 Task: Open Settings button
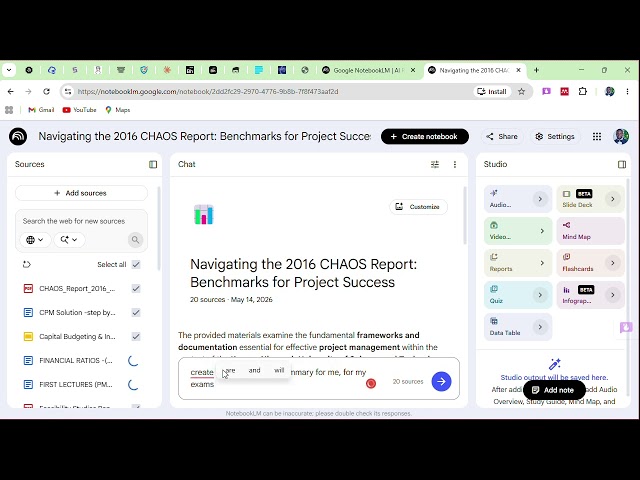click(555, 136)
